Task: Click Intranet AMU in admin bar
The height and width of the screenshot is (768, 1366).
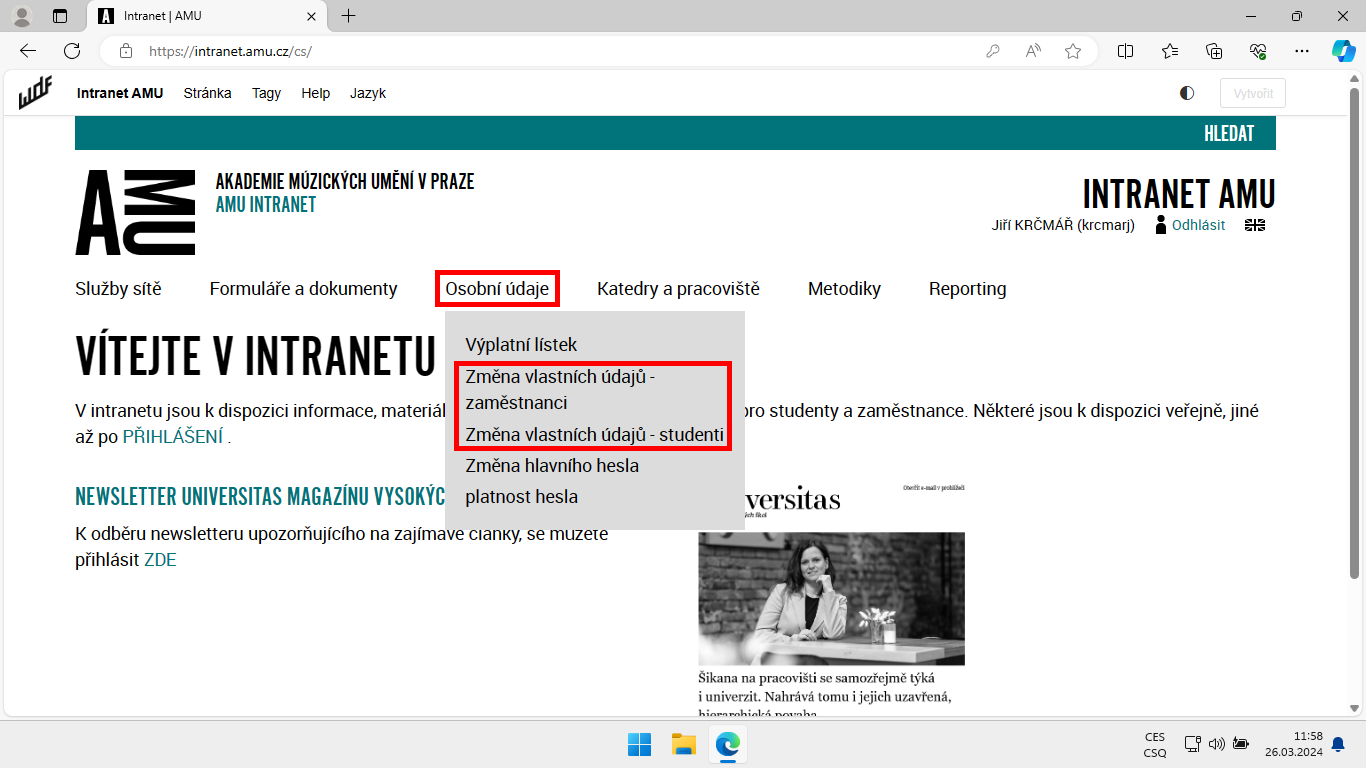Action: [120, 93]
